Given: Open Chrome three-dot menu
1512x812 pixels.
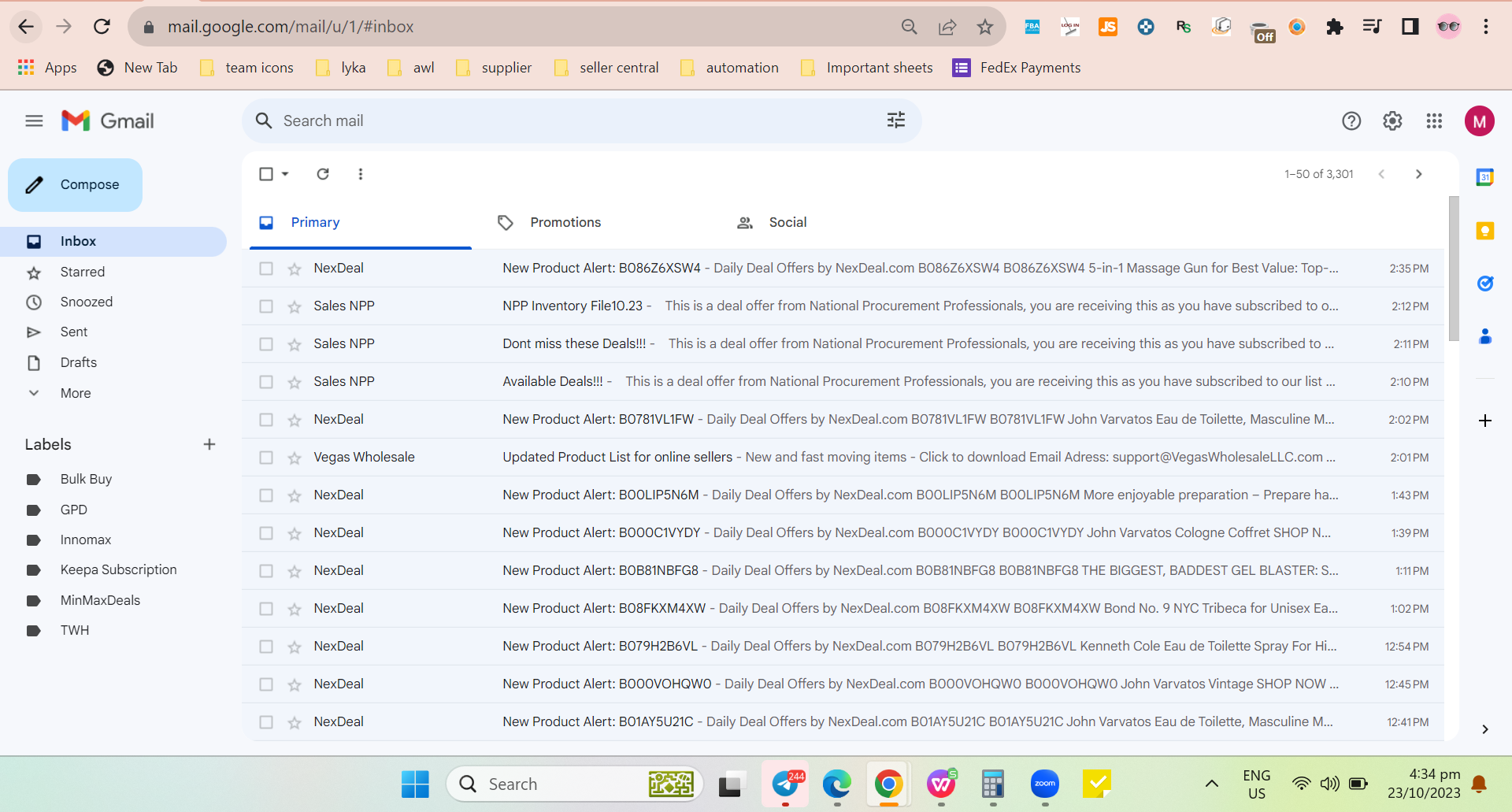Looking at the screenshot, I should (1486, 27).
